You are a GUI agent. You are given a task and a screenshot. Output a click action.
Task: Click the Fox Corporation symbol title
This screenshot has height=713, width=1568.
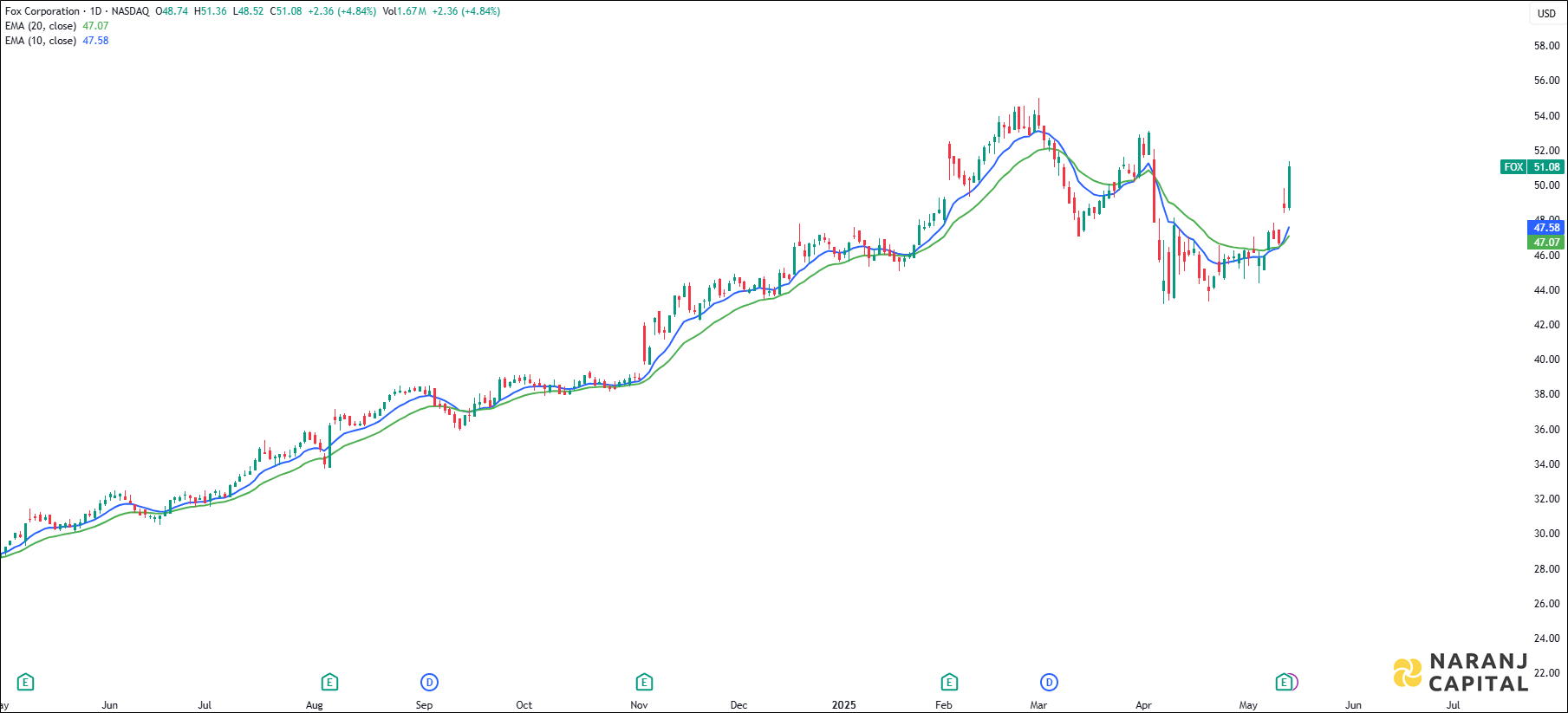(42, 11)
